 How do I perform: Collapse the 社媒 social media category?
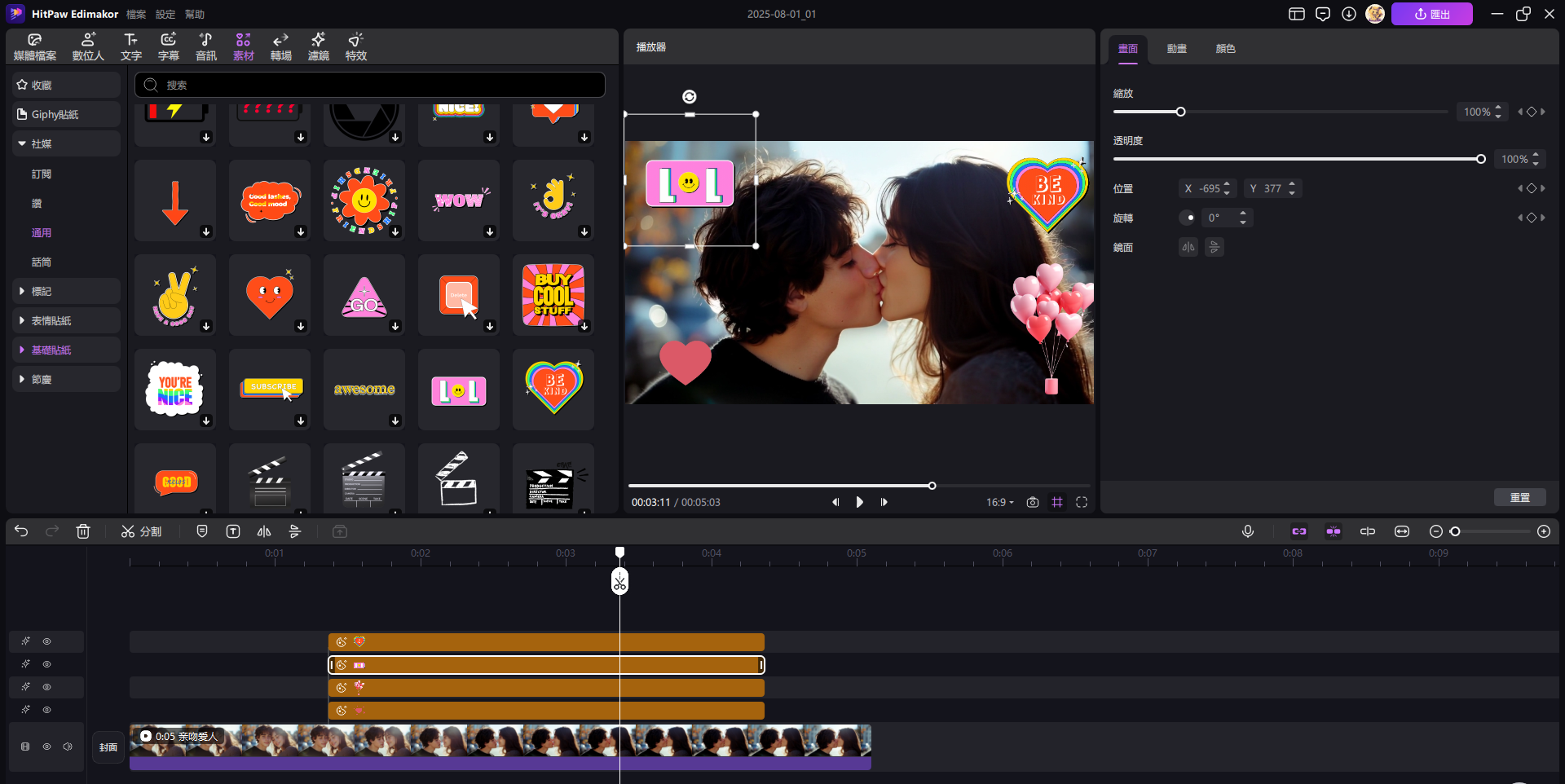click(x=67, y=143)
